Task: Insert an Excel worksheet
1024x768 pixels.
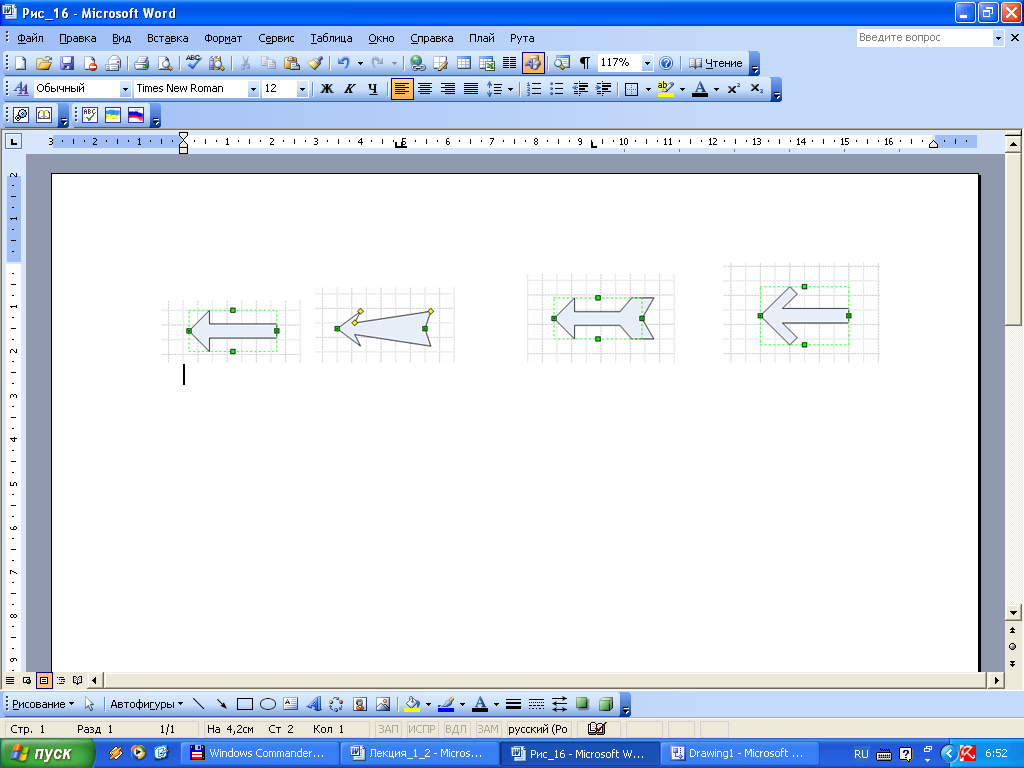Action: tap(487, 63)
